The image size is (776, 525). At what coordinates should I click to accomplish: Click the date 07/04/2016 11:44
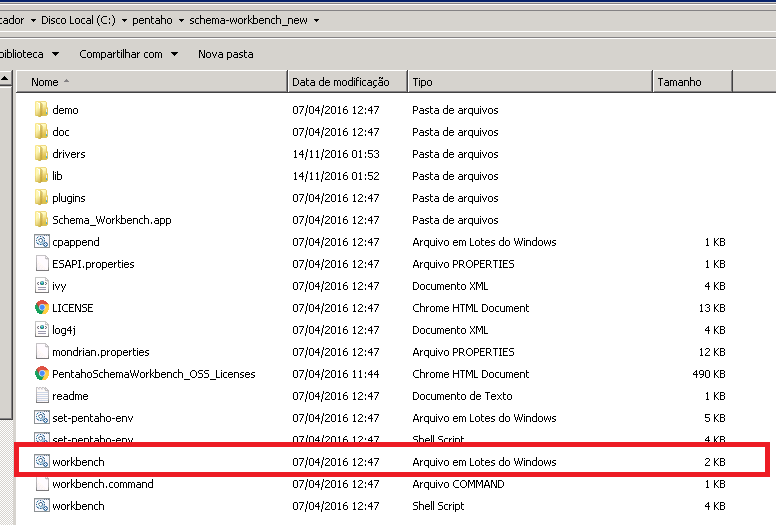336,374
